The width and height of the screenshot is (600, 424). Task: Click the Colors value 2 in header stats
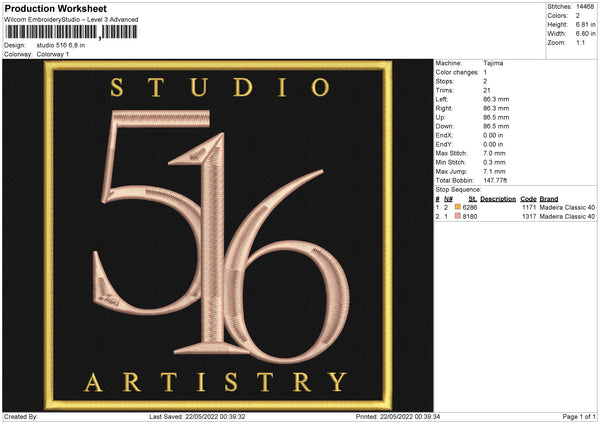[577, 16]
